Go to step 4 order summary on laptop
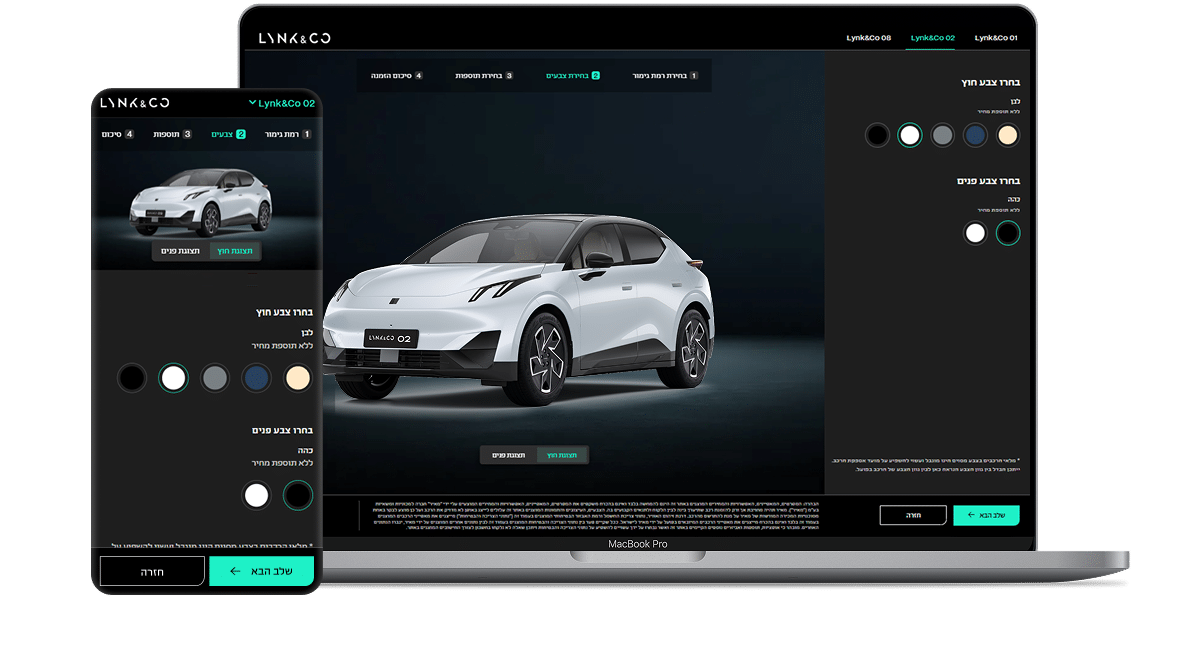The height and width of the screenshot is (664, 1187). coord(397,76)
